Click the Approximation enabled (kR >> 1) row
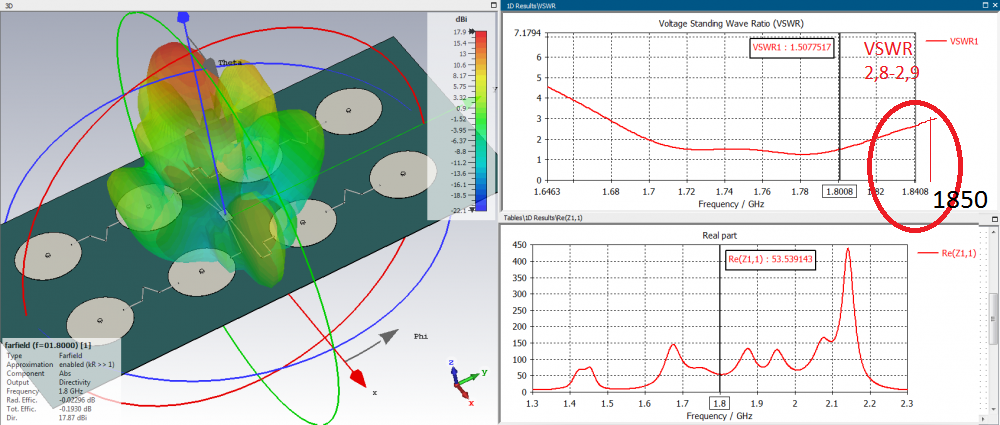 (61, 364)
